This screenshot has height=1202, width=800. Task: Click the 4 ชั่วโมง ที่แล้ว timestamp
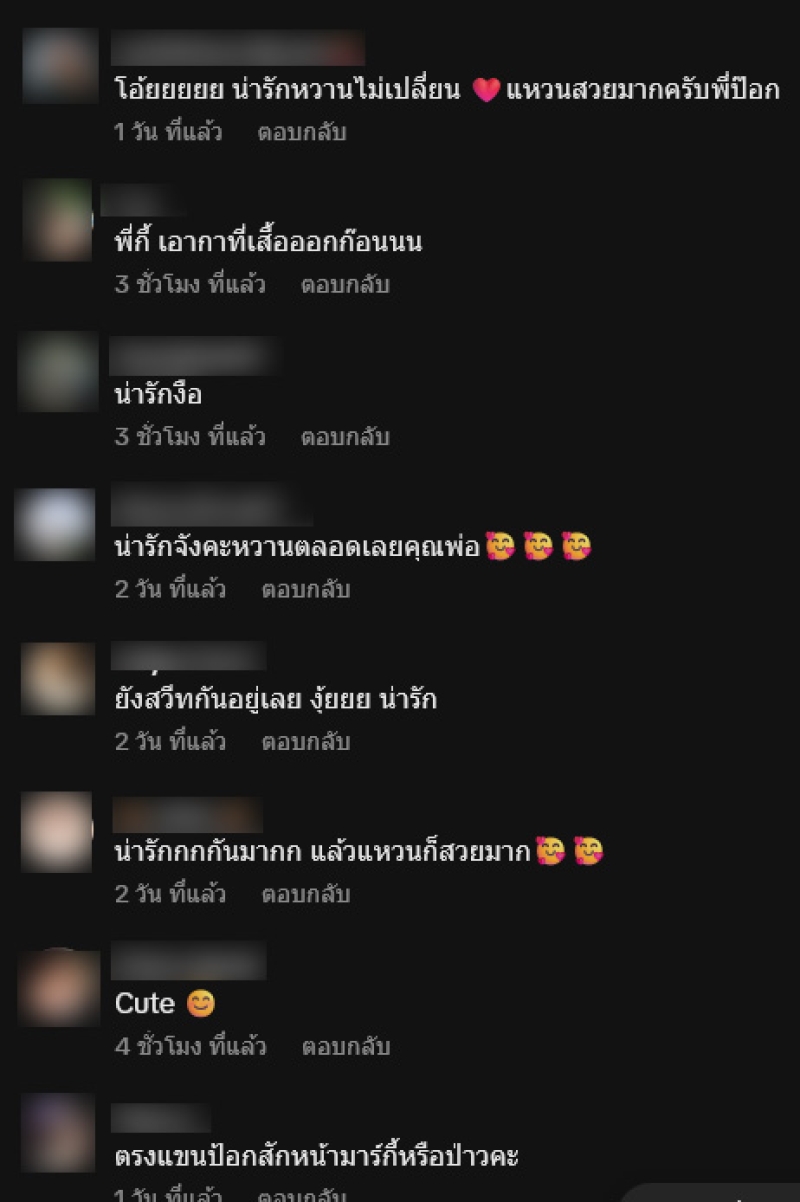tap(190, 1047)
